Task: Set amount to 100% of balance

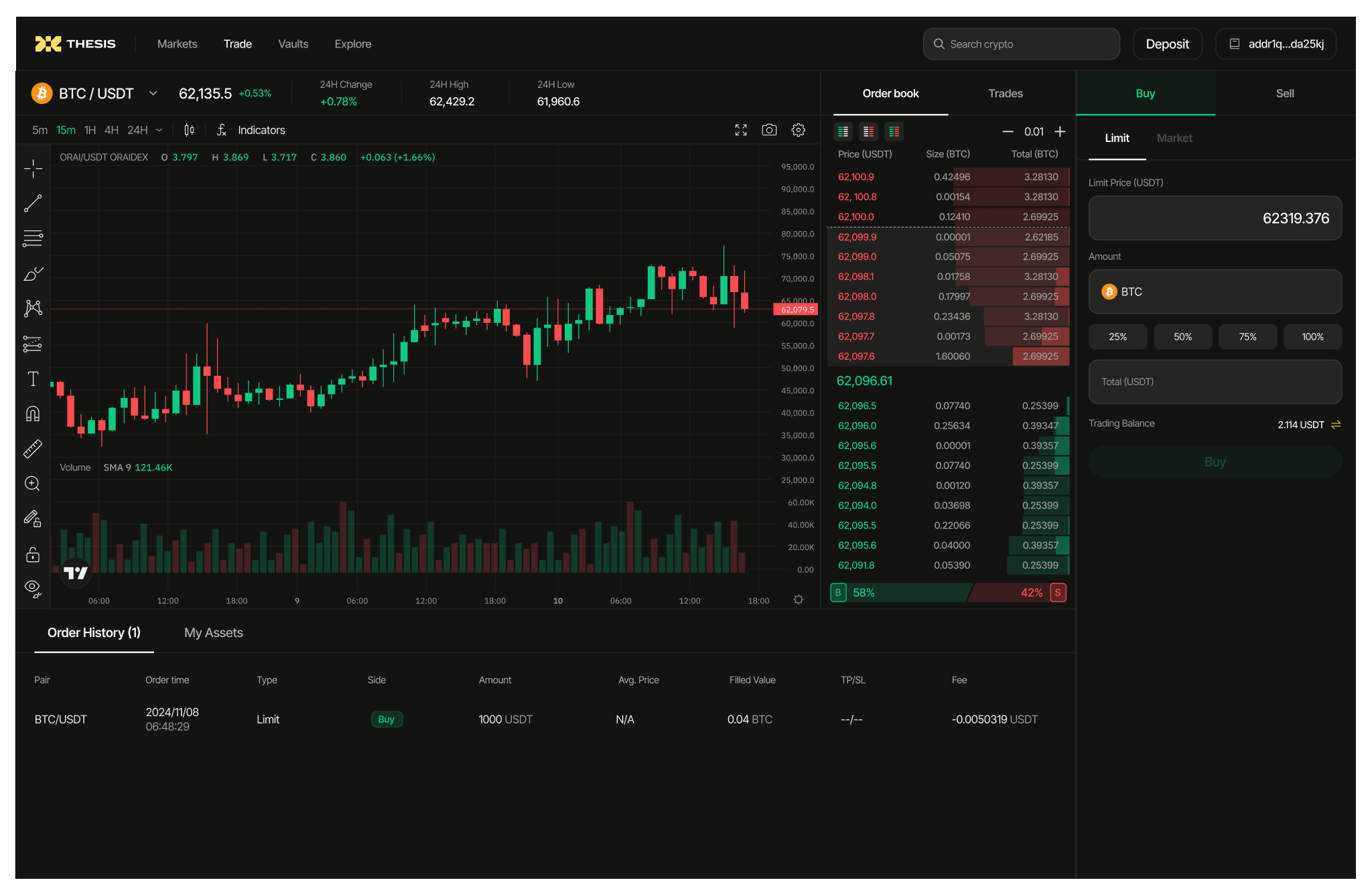Action: pyautogui.click(x=1312, y=337)
